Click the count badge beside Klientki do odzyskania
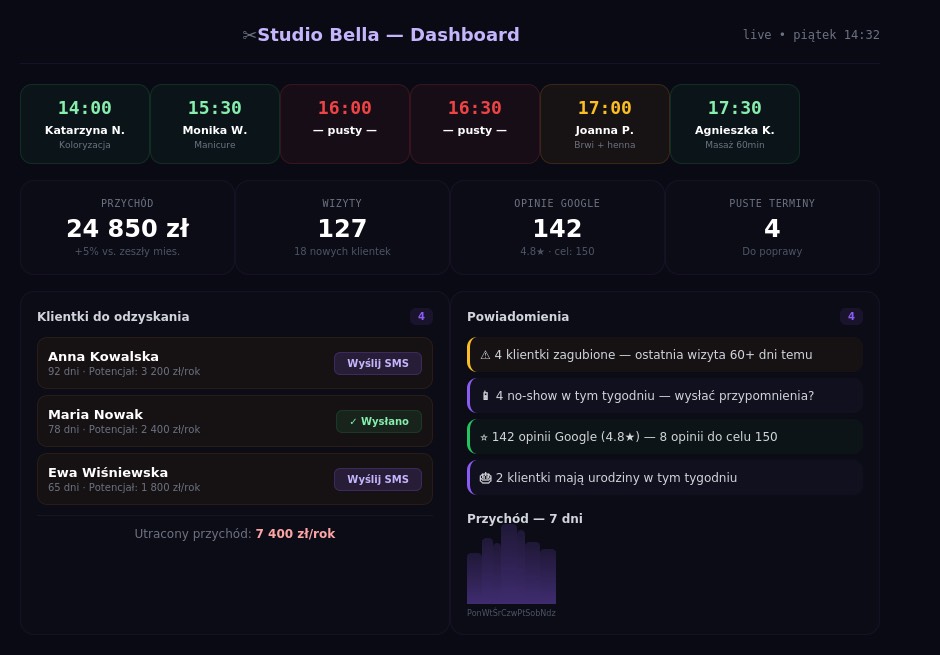940x655 pixels. [x=421, y=317]
